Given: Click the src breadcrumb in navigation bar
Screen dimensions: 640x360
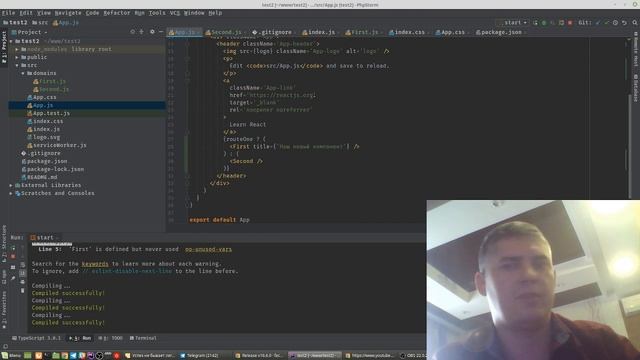Looking at the screenshot, I should (x=40, y=23).
